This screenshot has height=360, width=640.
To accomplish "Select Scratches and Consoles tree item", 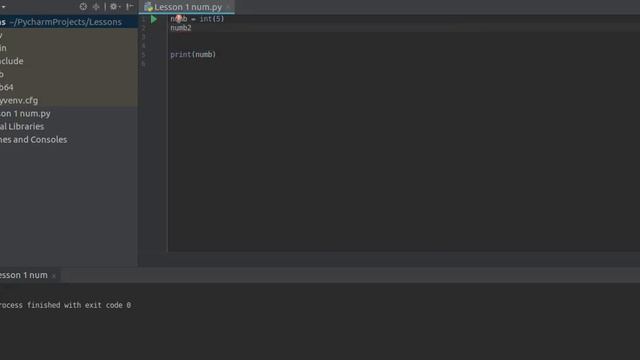I will 33,140.
